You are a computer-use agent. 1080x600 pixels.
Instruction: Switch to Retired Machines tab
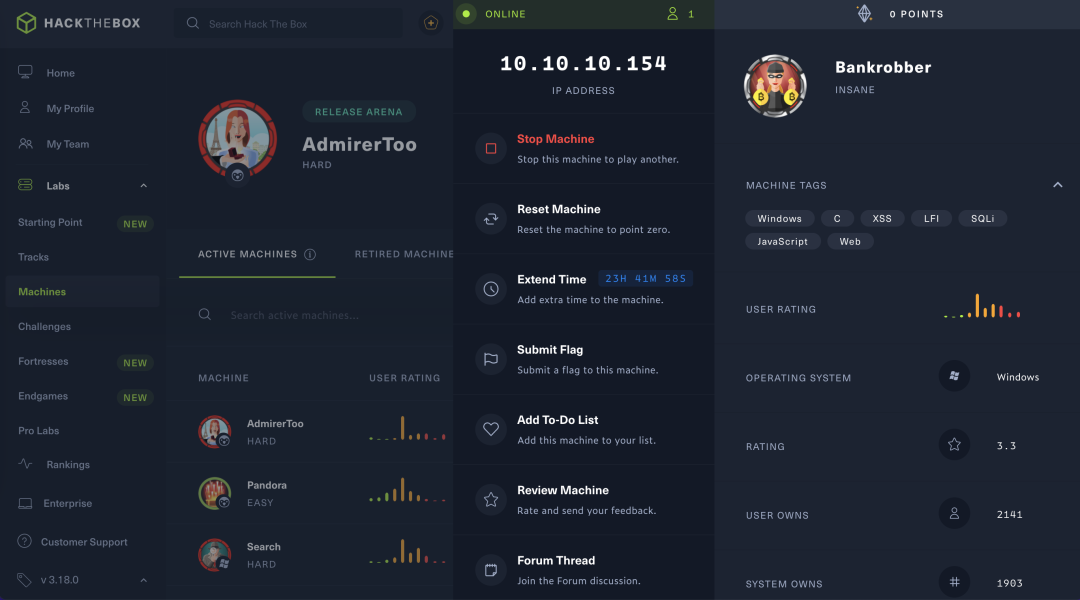404,254
